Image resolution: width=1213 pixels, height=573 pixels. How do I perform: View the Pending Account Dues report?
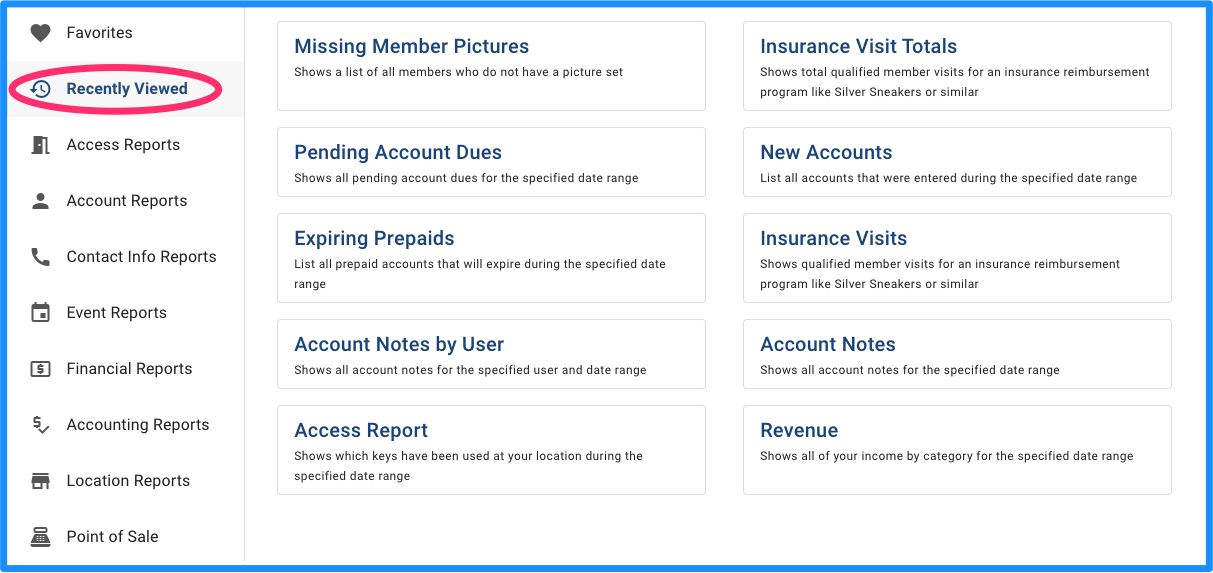491,162
